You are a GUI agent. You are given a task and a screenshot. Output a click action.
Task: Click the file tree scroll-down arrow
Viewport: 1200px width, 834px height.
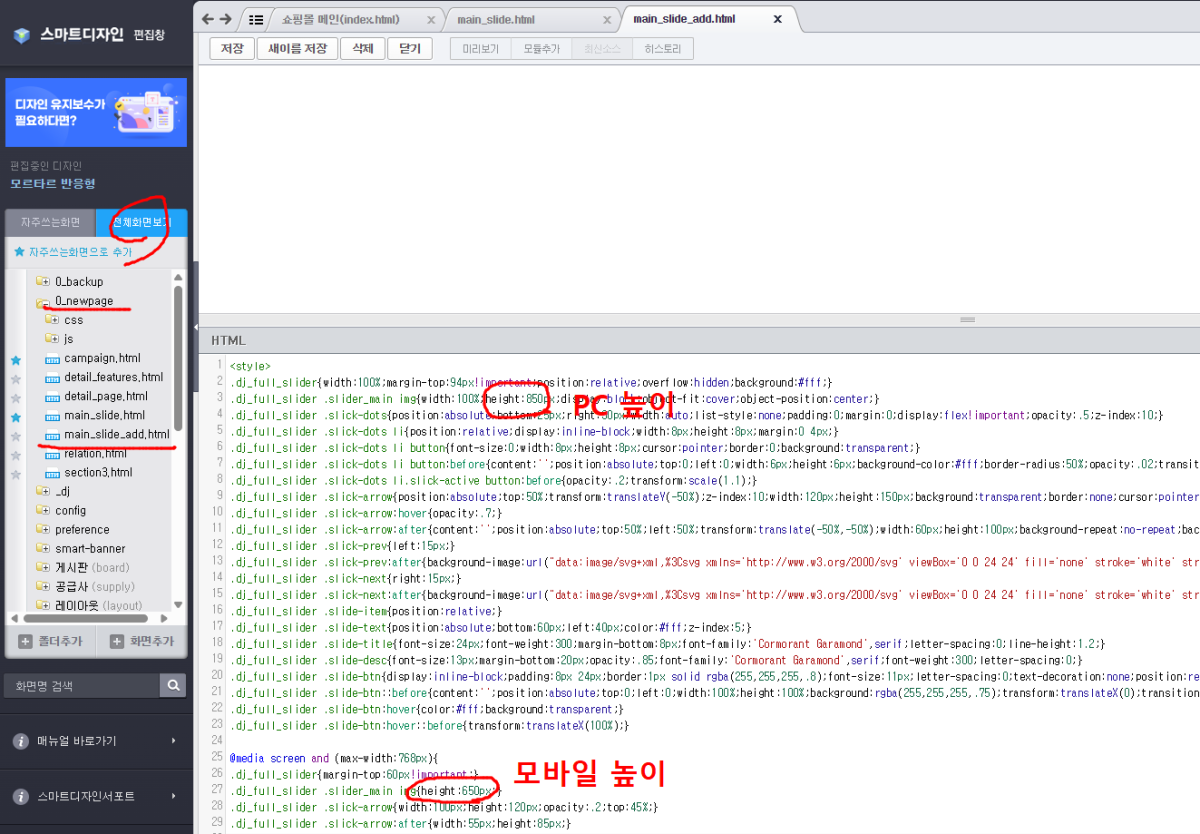(x=179, y=605)
